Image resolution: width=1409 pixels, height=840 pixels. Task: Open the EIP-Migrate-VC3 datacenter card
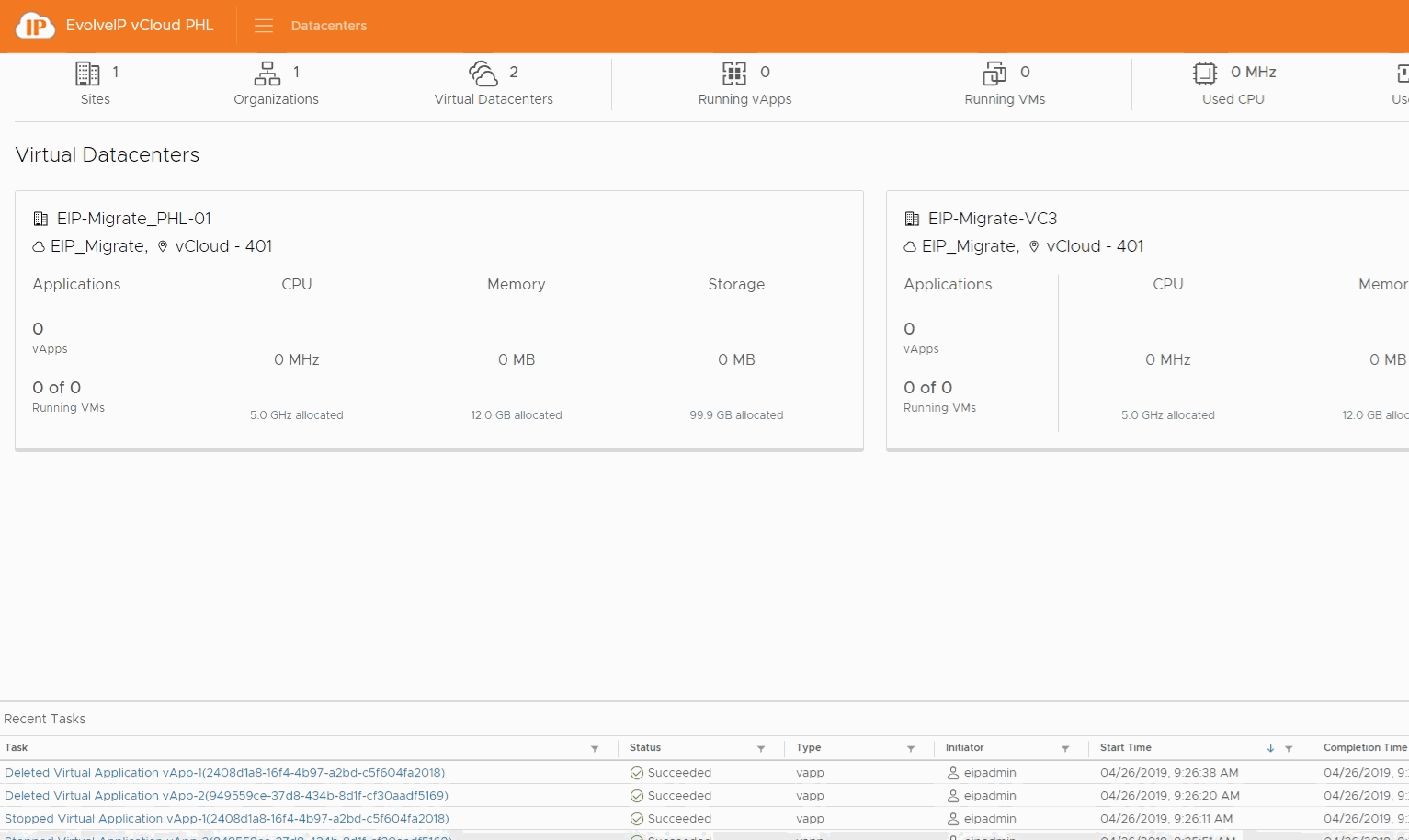(993, 219)
